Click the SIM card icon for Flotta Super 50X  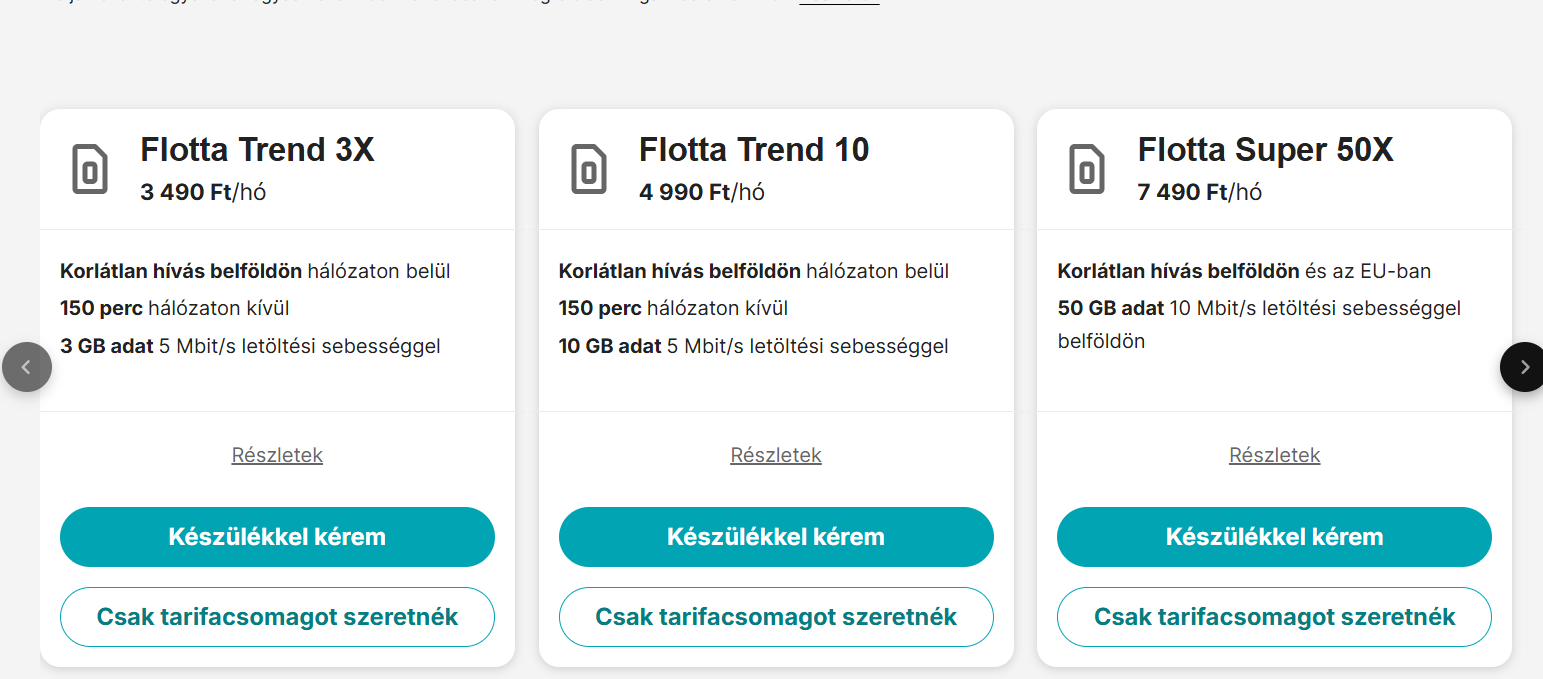pyautogui.click(x=1087, y=169)
